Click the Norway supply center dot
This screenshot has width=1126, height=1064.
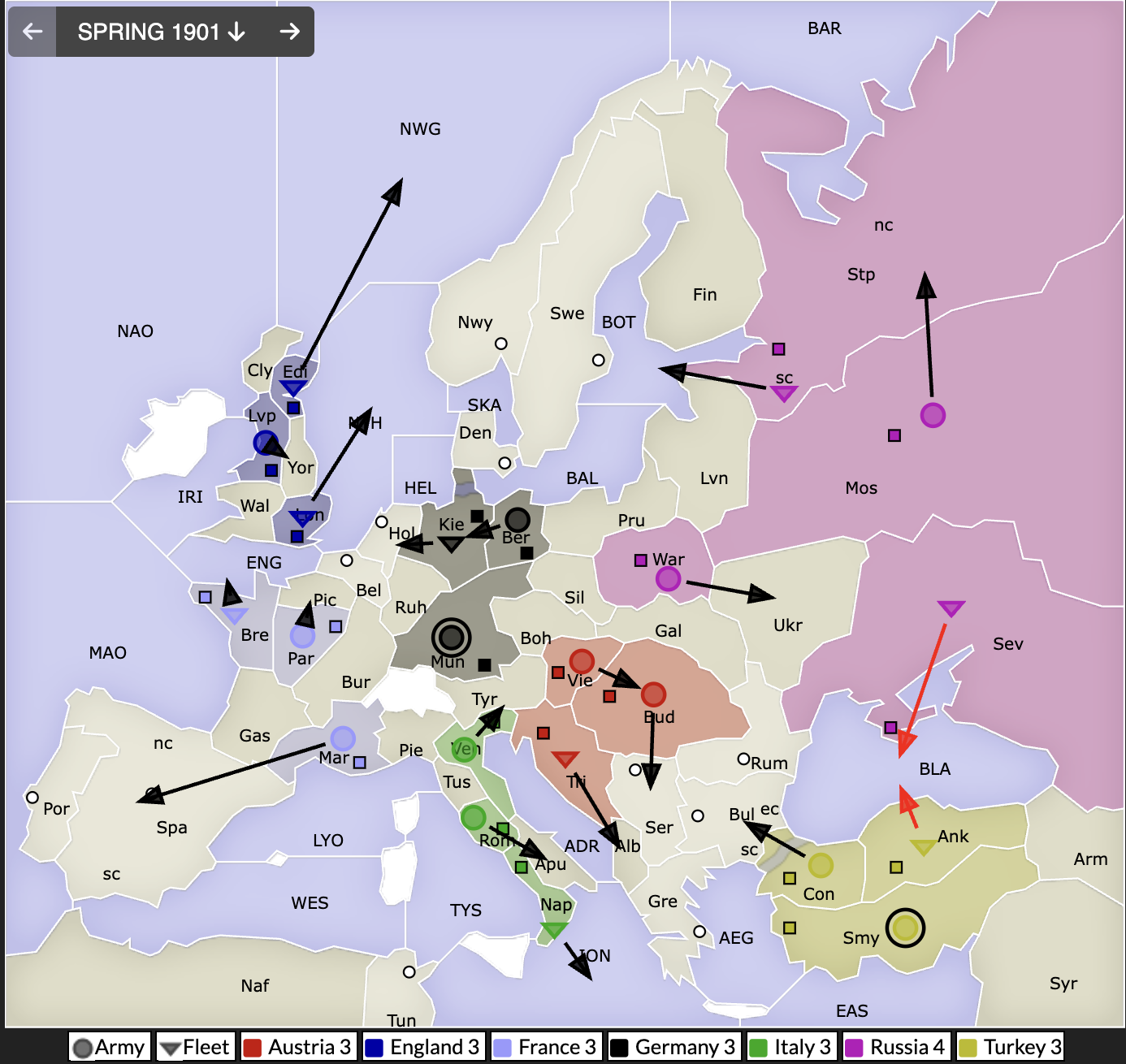point(501,344)
